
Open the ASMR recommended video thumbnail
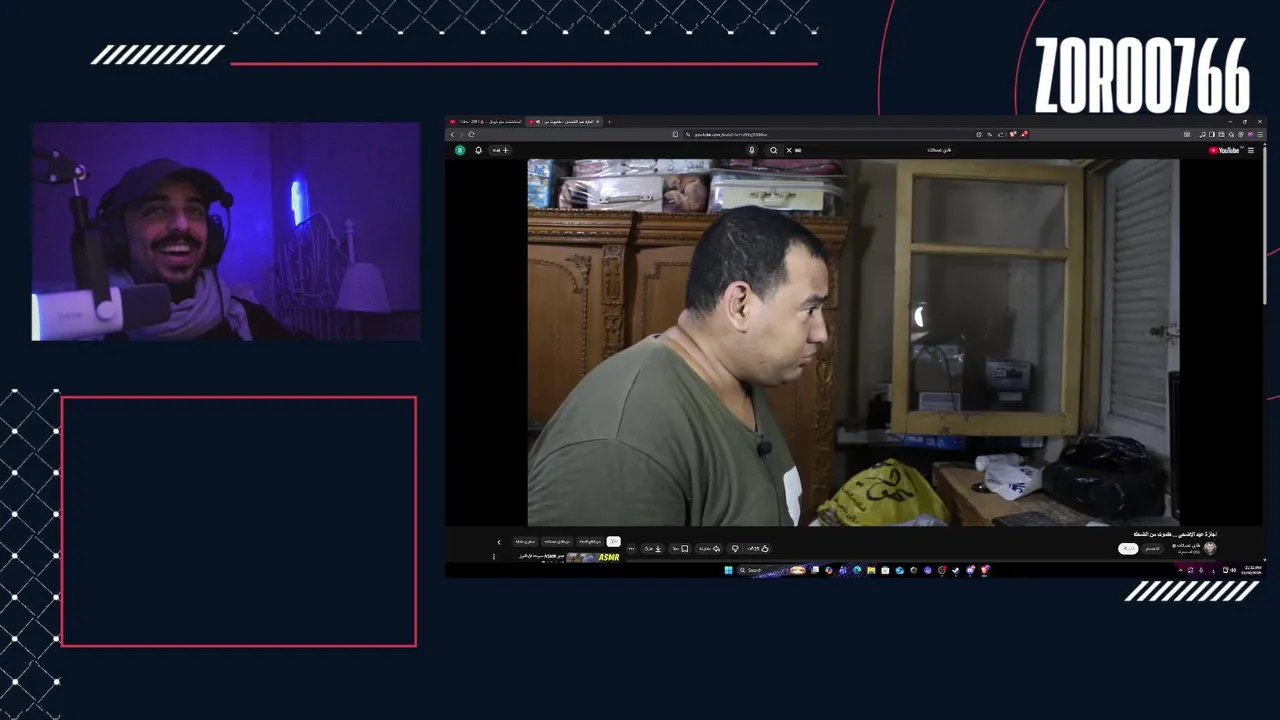(x=593, y=558)
